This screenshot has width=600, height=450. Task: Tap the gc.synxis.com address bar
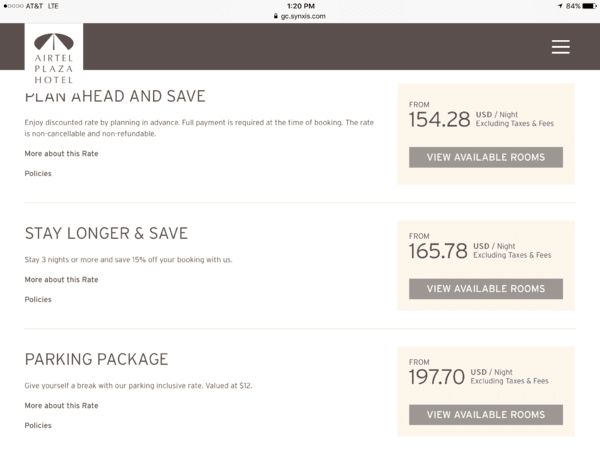[x=300, y=16]
